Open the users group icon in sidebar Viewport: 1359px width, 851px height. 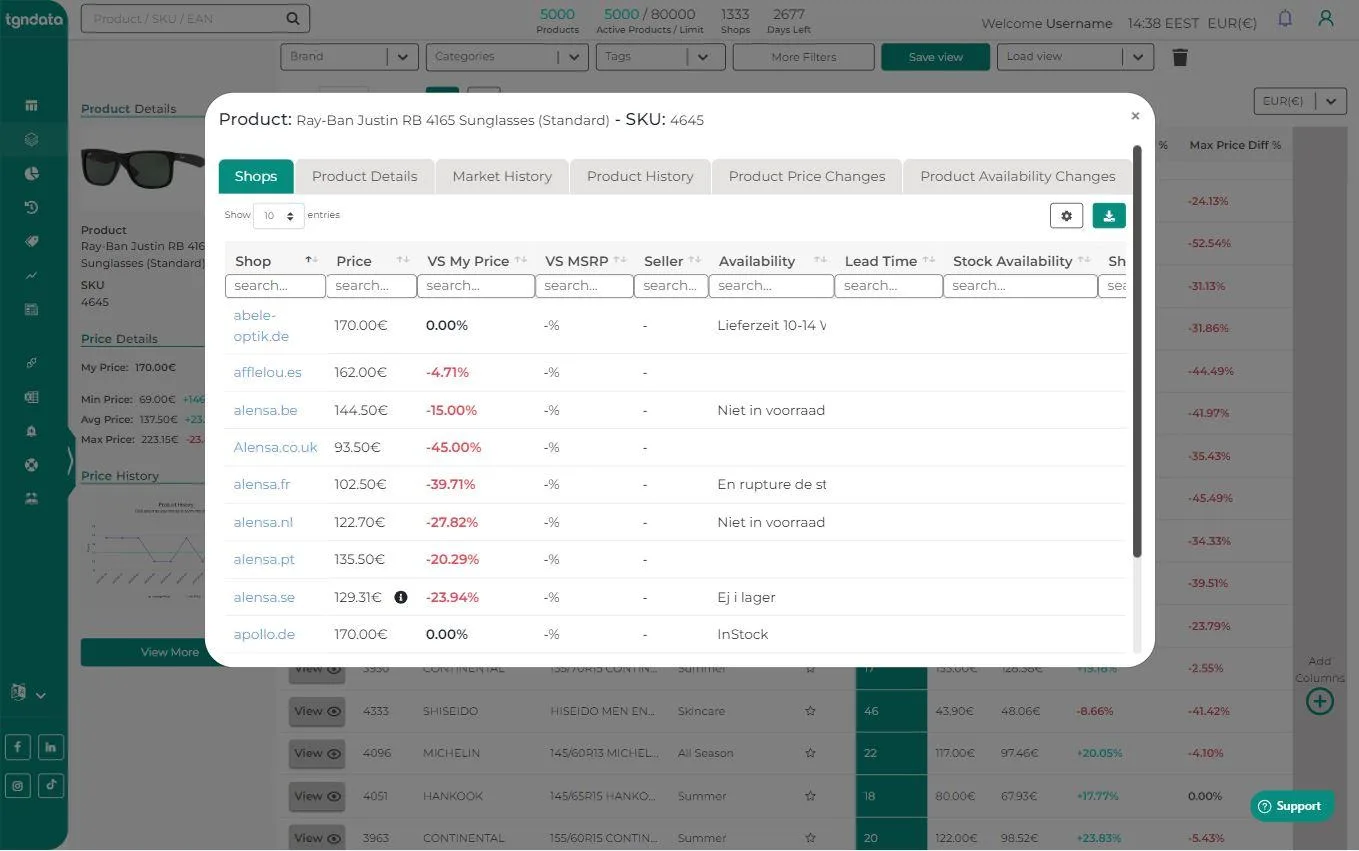click(x=31, y=498)
